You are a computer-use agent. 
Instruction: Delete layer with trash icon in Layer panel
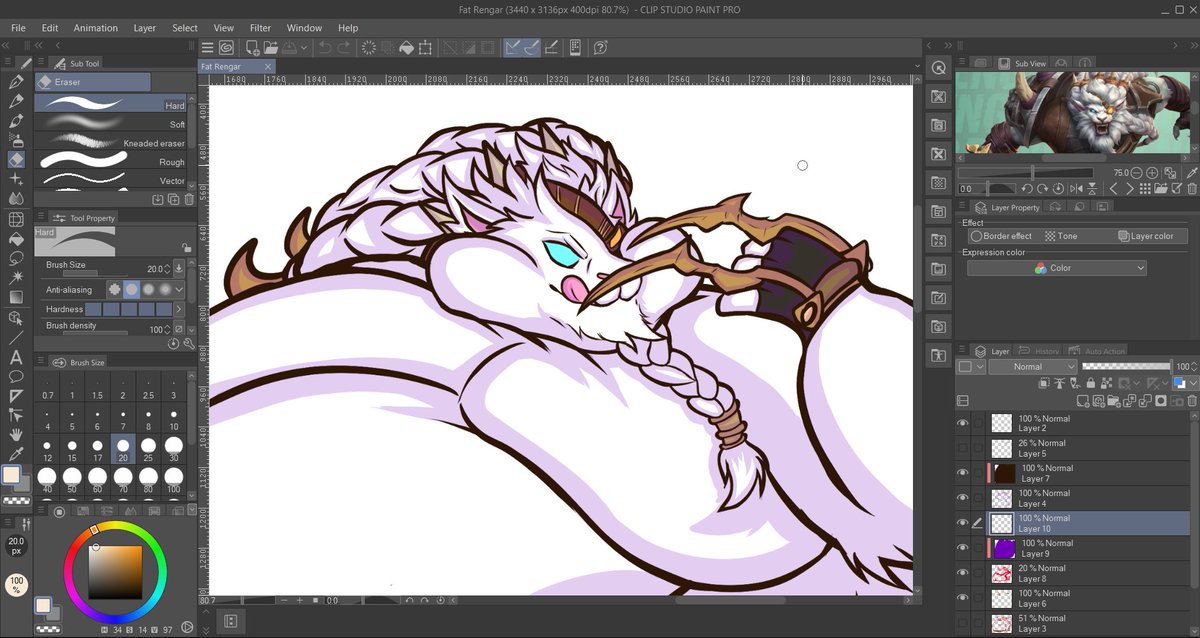click(1191, 401)
